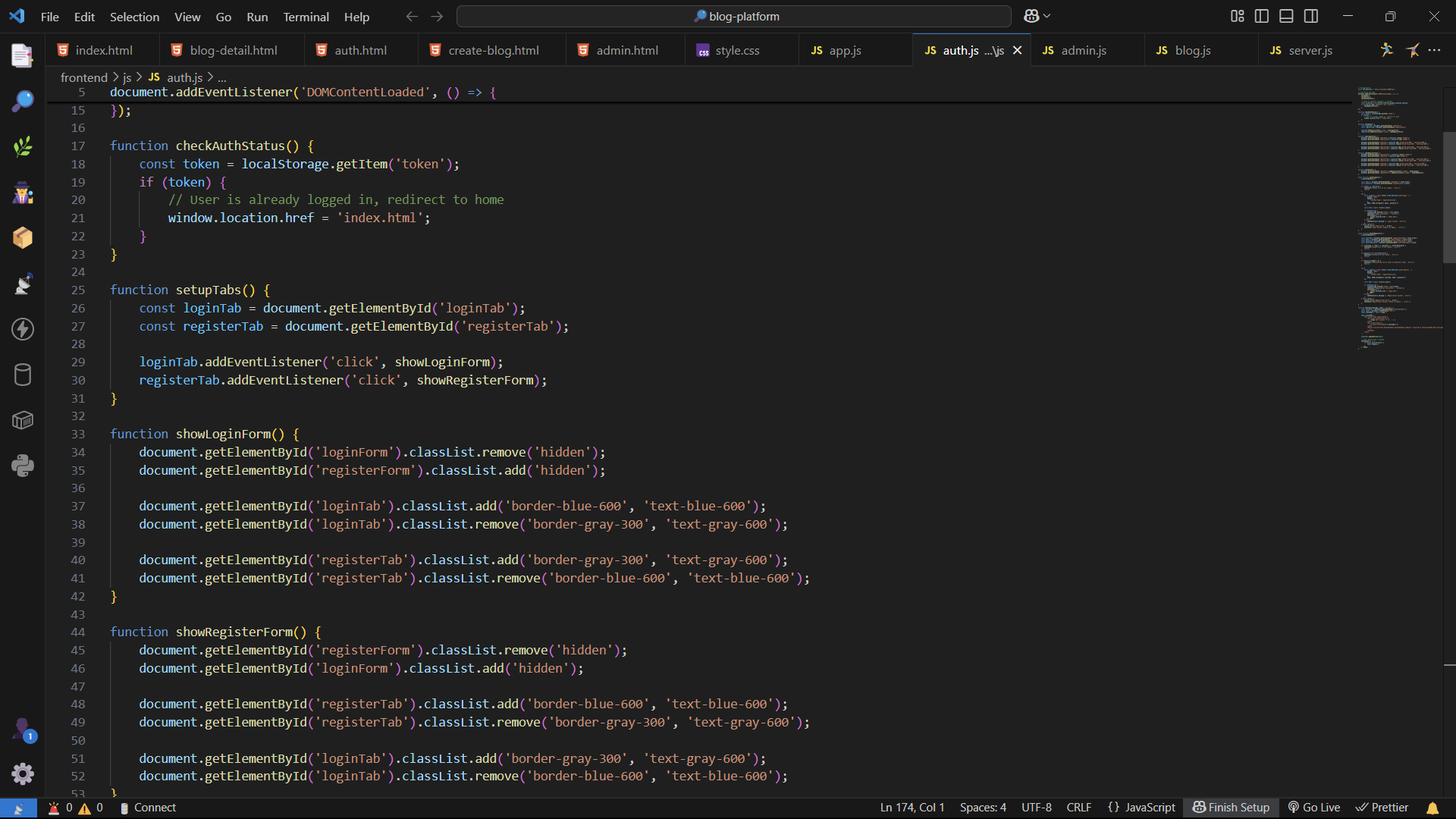Switch to the admin.html tab

coord(627,50)
